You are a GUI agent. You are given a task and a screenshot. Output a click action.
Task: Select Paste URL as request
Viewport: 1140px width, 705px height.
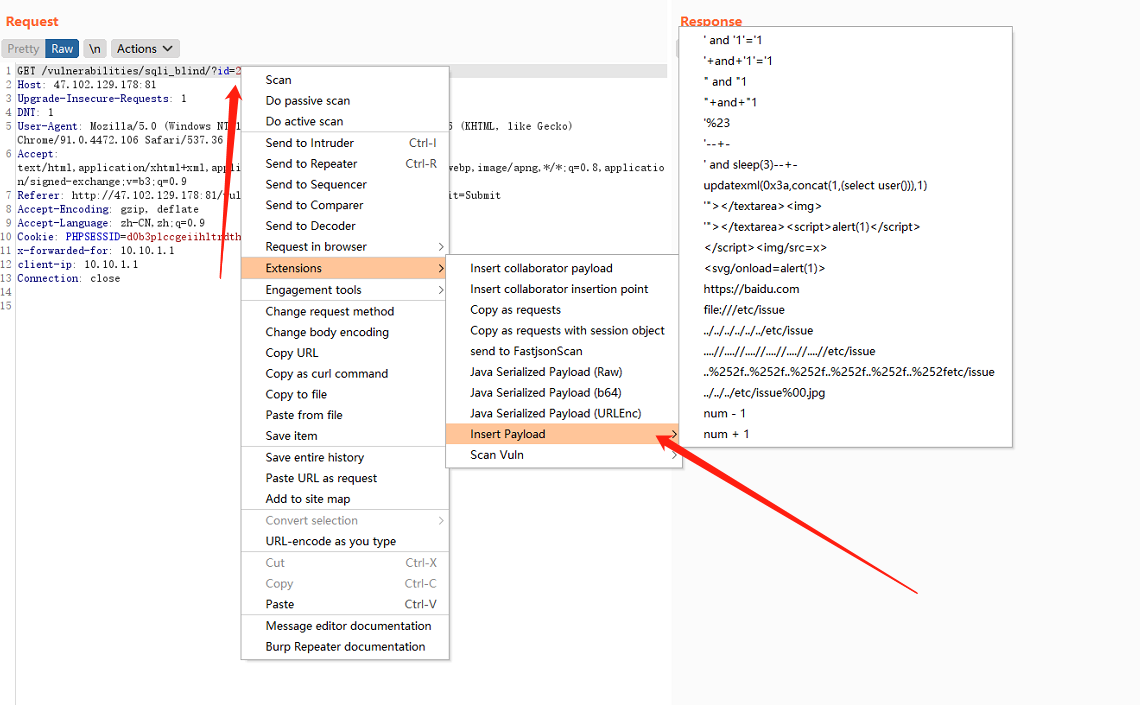tap(345, 478)
